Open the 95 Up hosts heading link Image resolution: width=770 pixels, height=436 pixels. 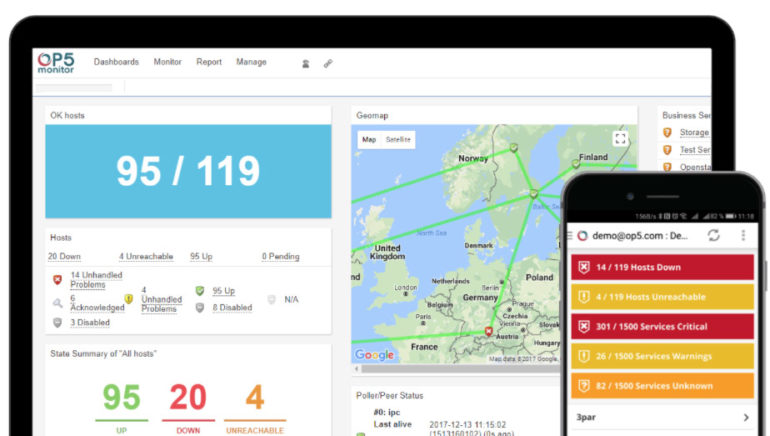201,256
